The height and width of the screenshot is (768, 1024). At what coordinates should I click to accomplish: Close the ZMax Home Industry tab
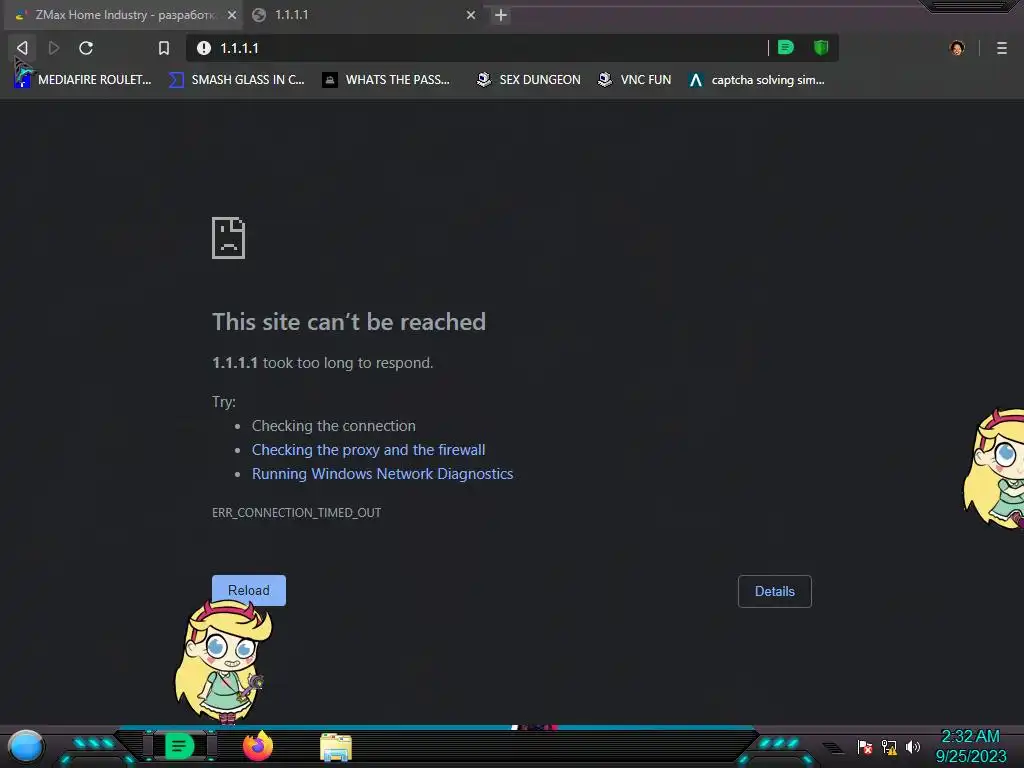[x=232, y=14]
